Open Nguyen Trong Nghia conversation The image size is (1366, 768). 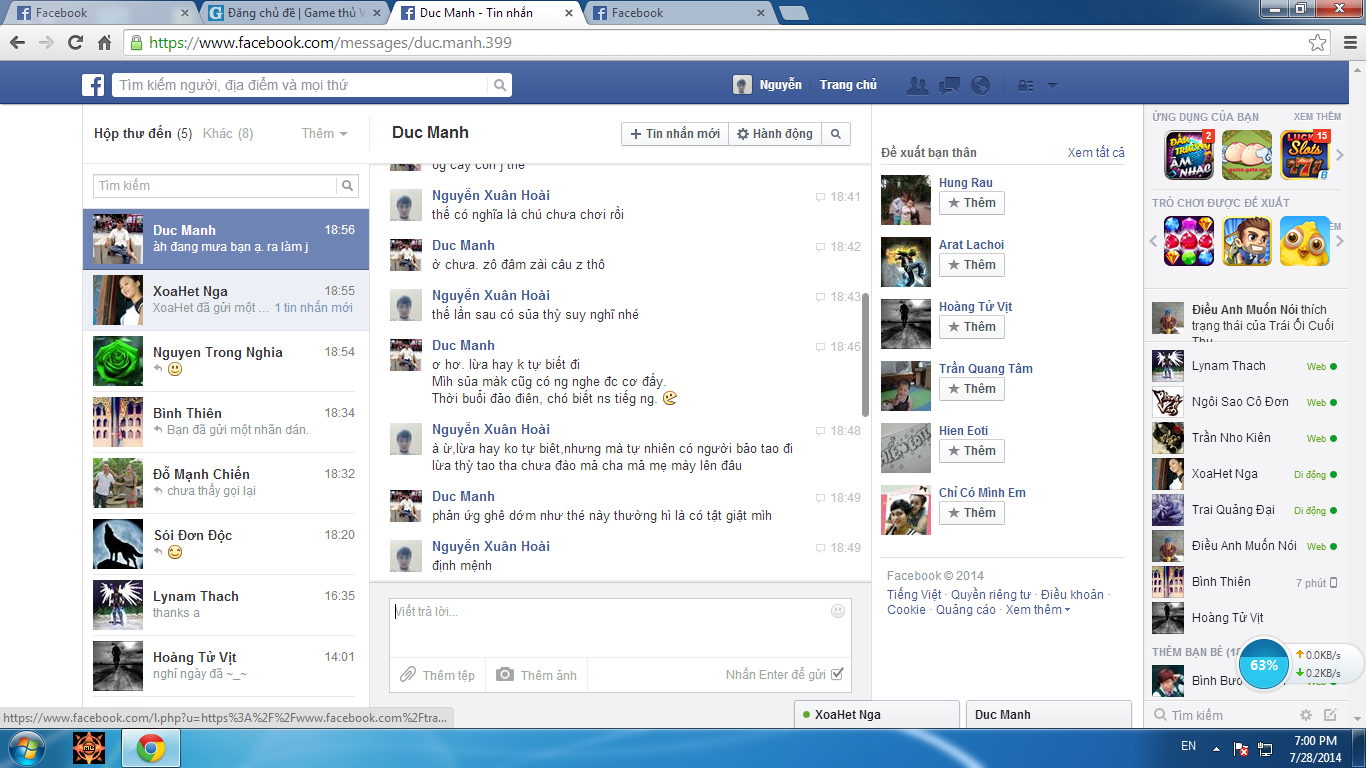click(226, 361)
